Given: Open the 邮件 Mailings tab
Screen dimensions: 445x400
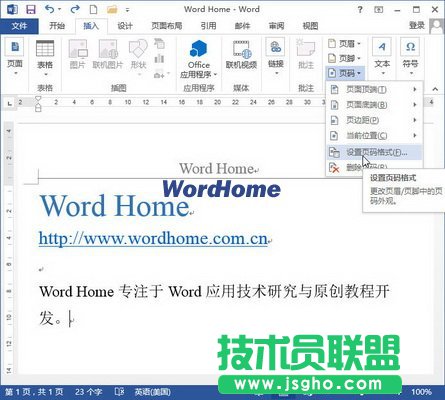Looking at the screenshot, I should 242,26.
